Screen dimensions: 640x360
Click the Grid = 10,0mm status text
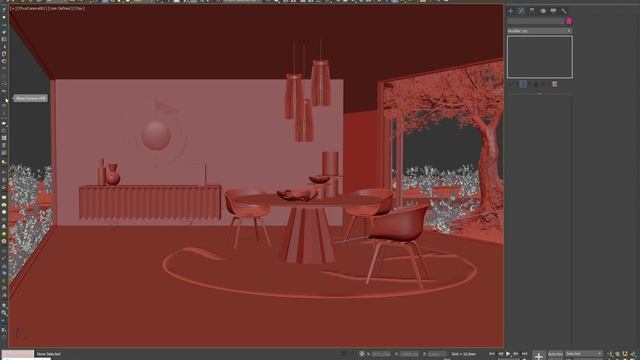click(463, 354)
